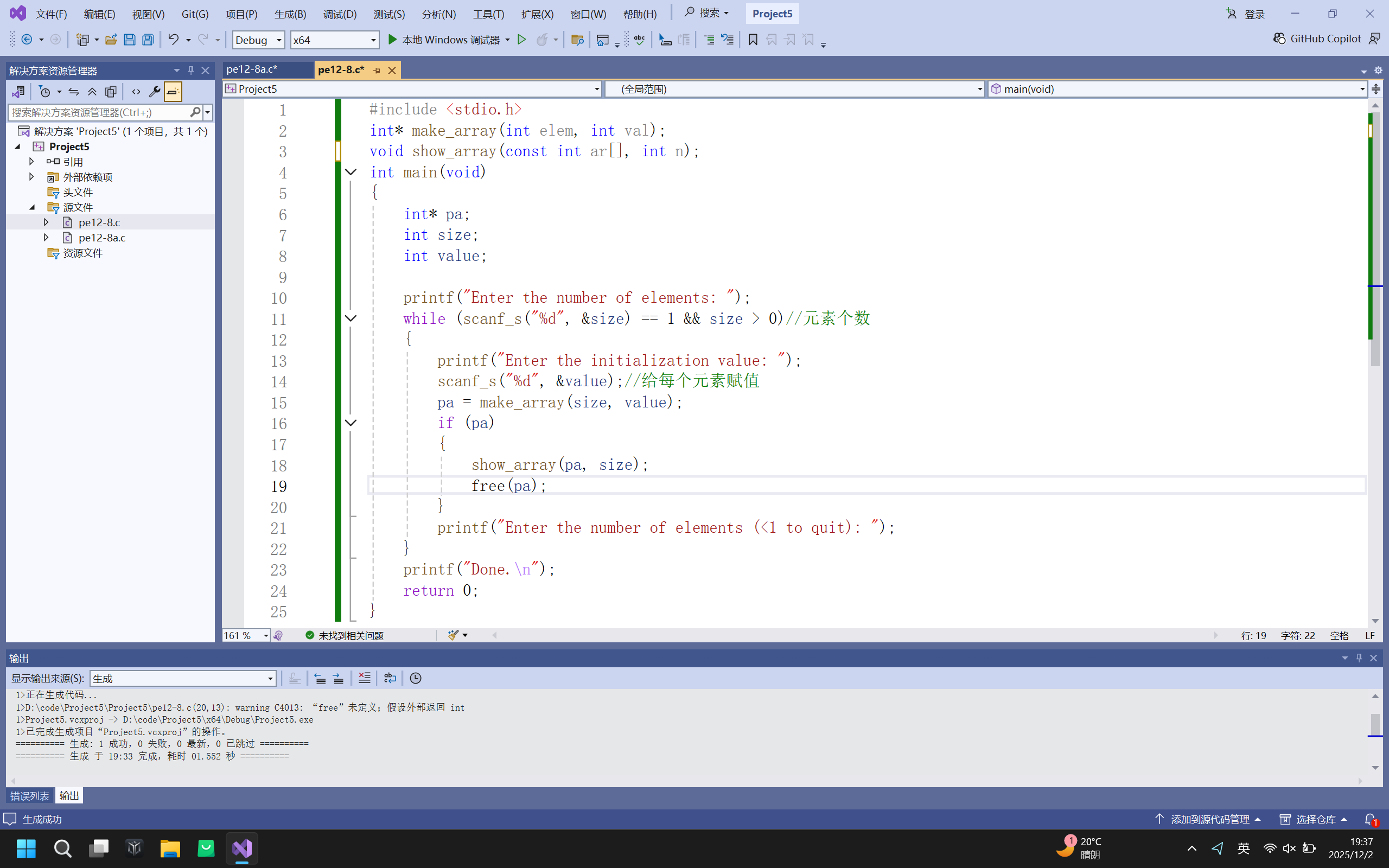The image size is (1389, 868).
Task: Clear all output with the red X icon
Action: pyautogui.click(x=364, y=678)
